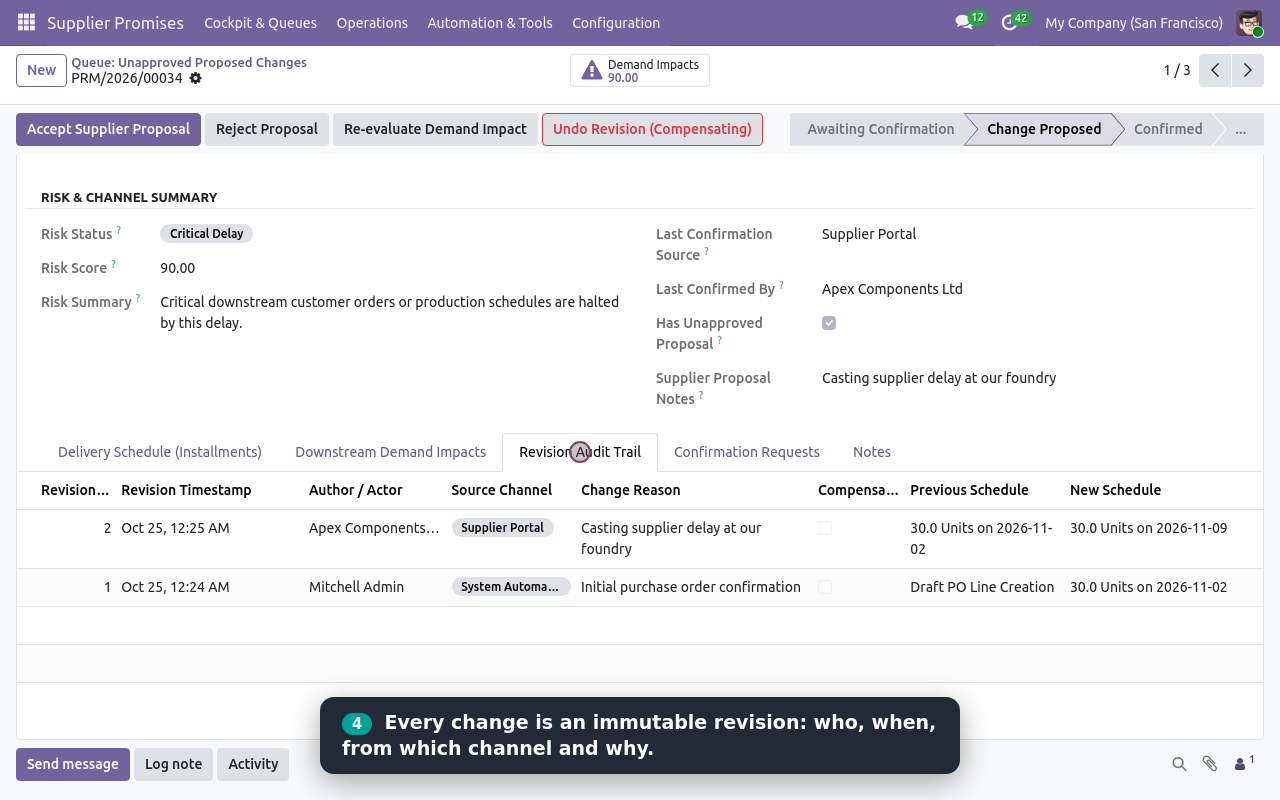Screen dimensions: 1280x800
Task: Toggle Compensating checkbox in revision 2 row
Action: click(825, 528)
